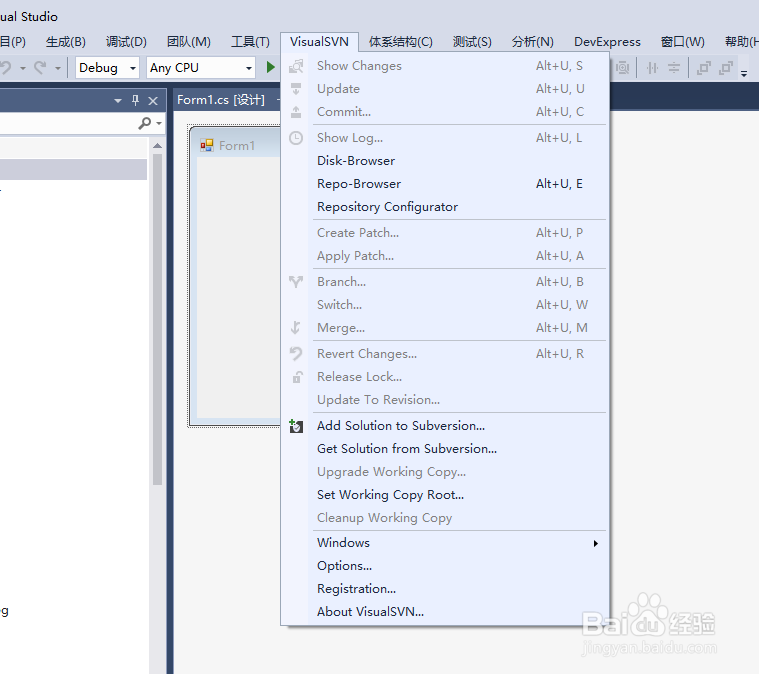Open the Undo history dropdown arrow
The height and width of the screenshot is (674, 759).
(x=22, y=68)
